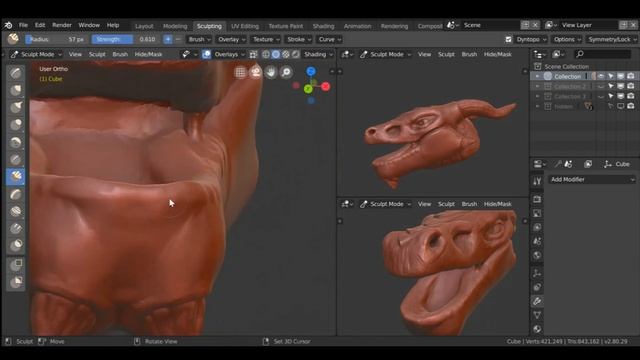Toggle the grid perspective/ortho view button
Image resolution: width=640 pixels, height=360 pixels.
coord(240,72)
